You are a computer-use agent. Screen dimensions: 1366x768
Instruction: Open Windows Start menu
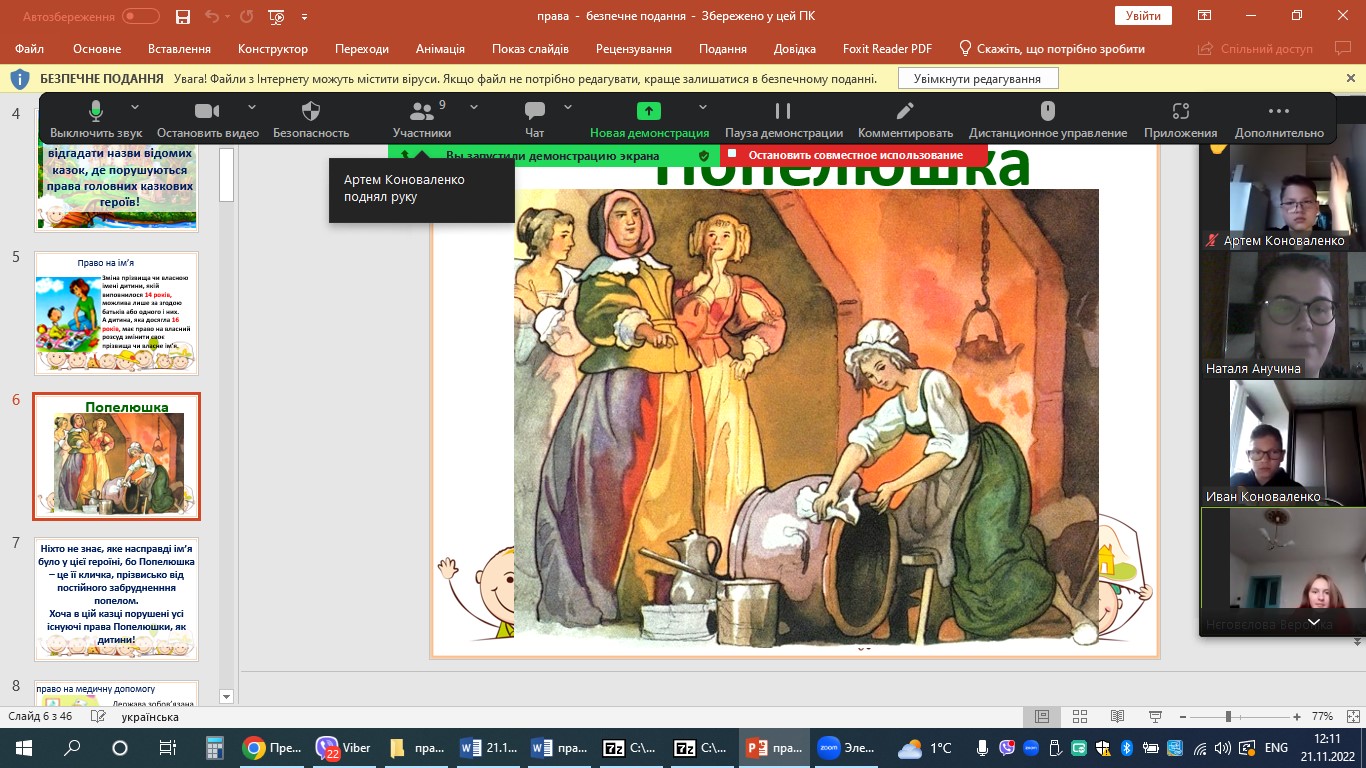pyautogui.click(x=24, y=748)
